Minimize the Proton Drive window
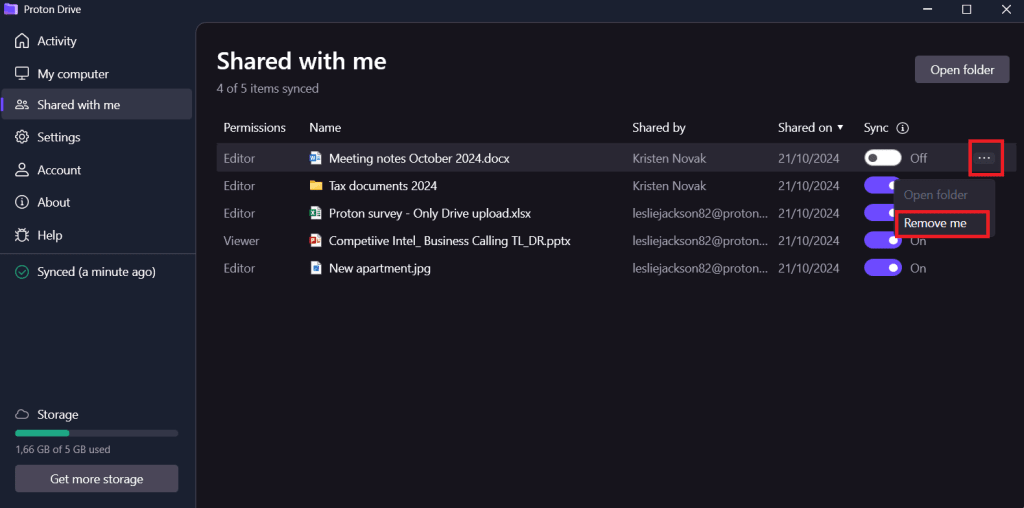The image size is (1024, 508). coord(927,9)
